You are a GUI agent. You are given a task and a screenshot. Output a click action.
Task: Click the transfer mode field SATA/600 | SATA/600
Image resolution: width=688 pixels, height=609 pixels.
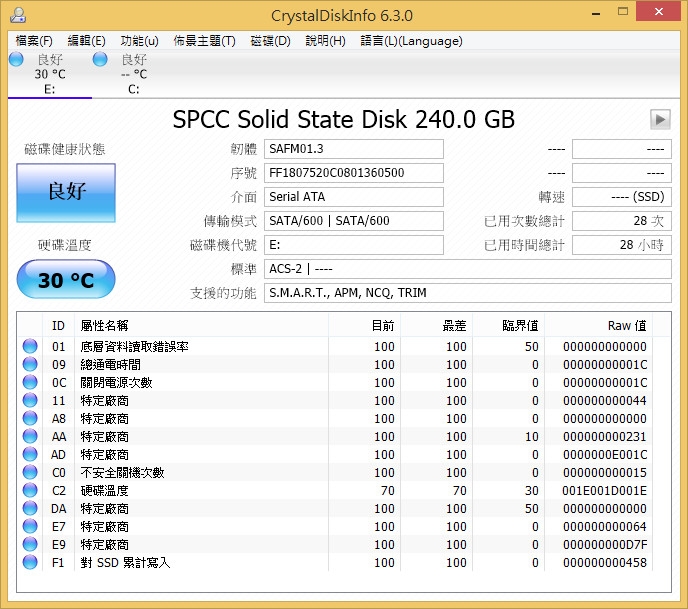point(354,221)
